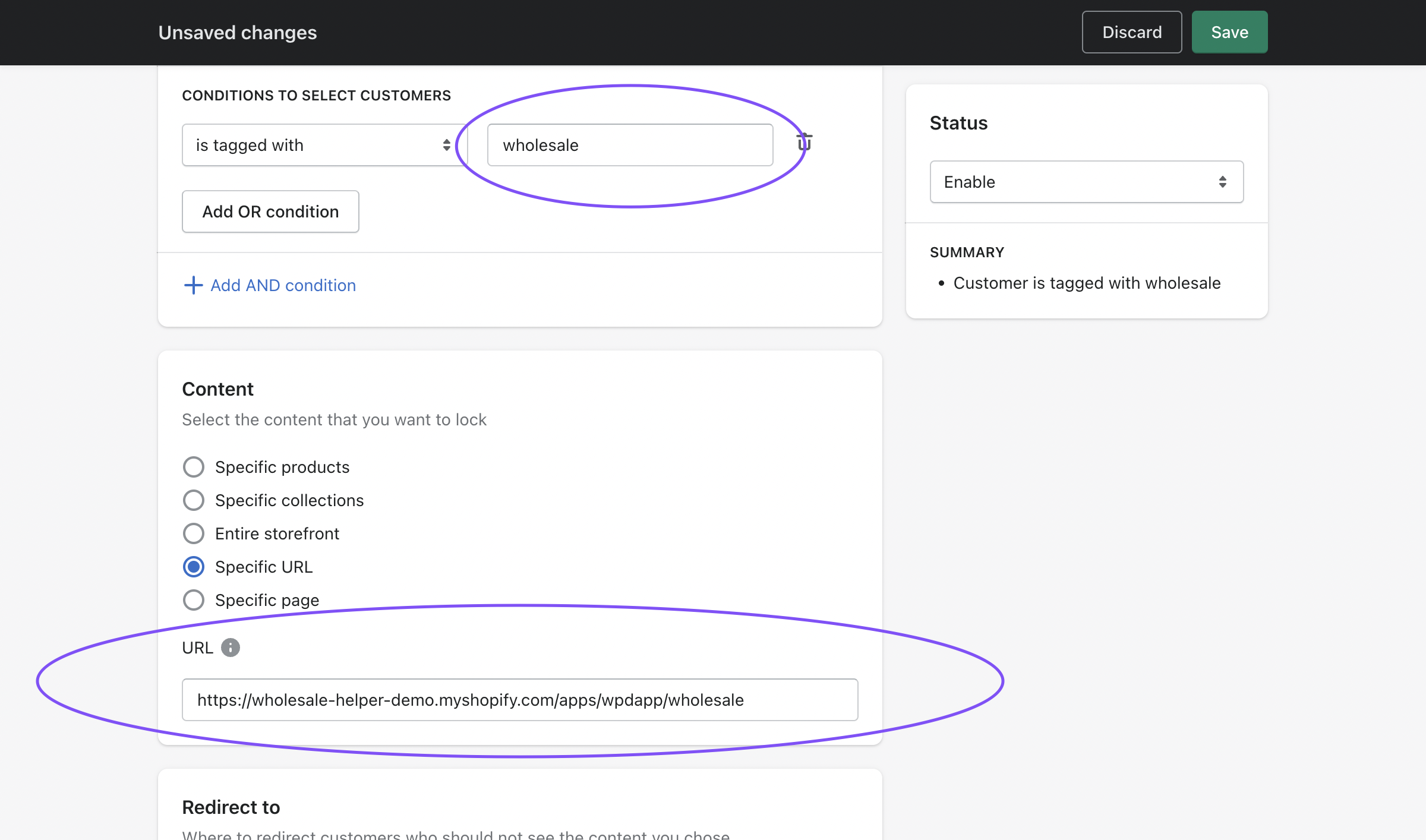This screenshot has width=1426, height=840.
Task: Choose Specific collections option
Action: [194, 500]
